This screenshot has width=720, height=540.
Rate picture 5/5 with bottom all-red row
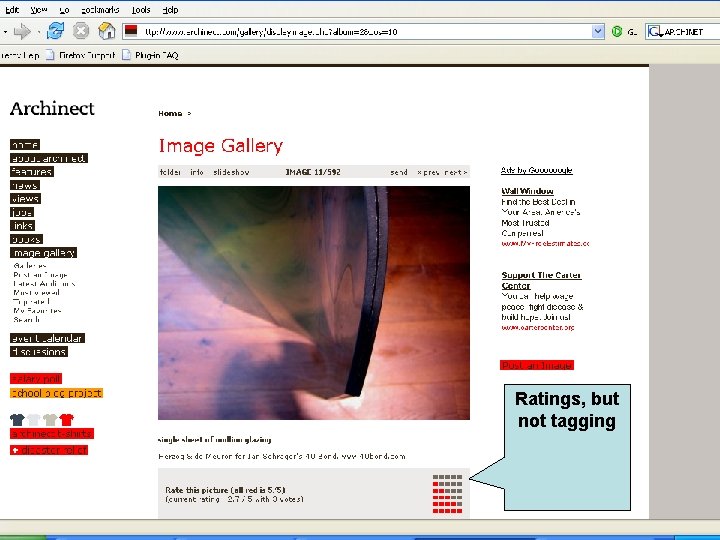(x=447, y=511)
